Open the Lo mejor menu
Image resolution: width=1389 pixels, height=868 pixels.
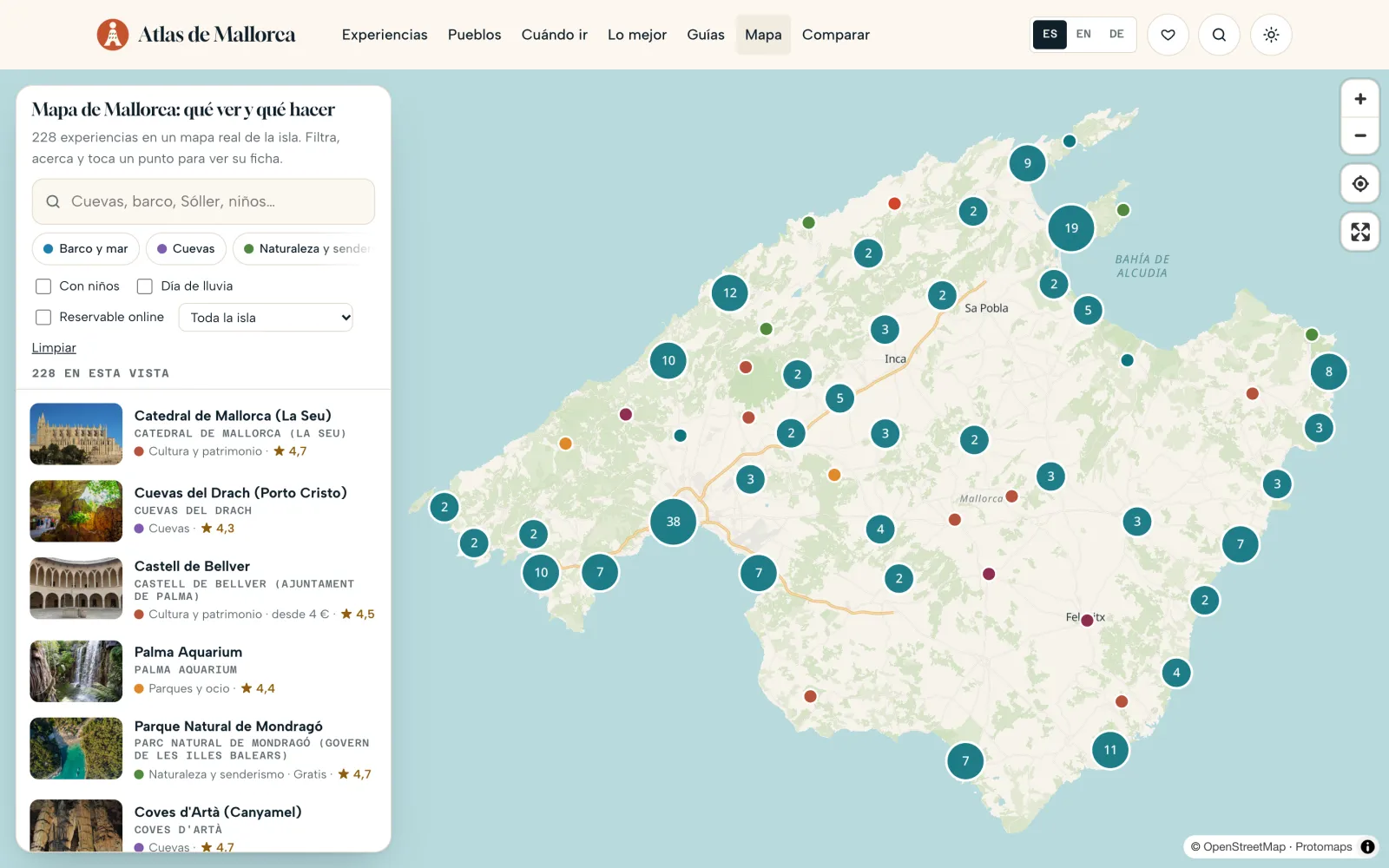[637, 35]
